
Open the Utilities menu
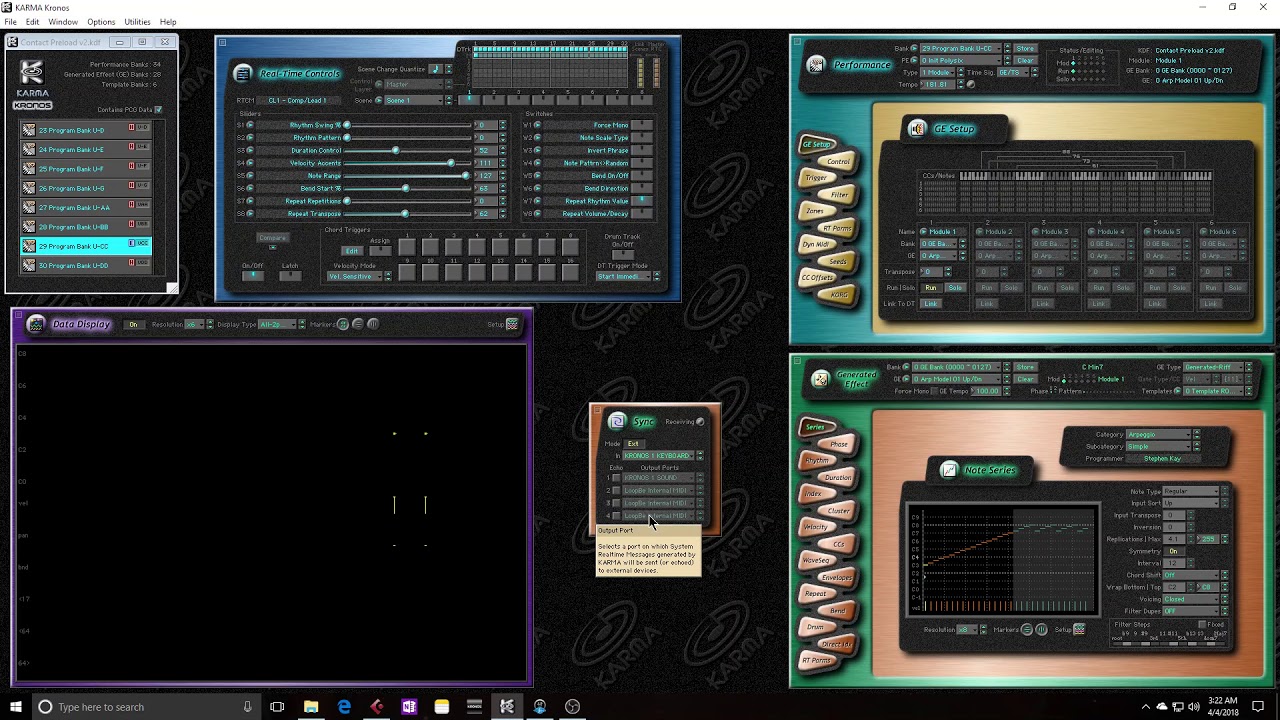[x=137, y=22]
